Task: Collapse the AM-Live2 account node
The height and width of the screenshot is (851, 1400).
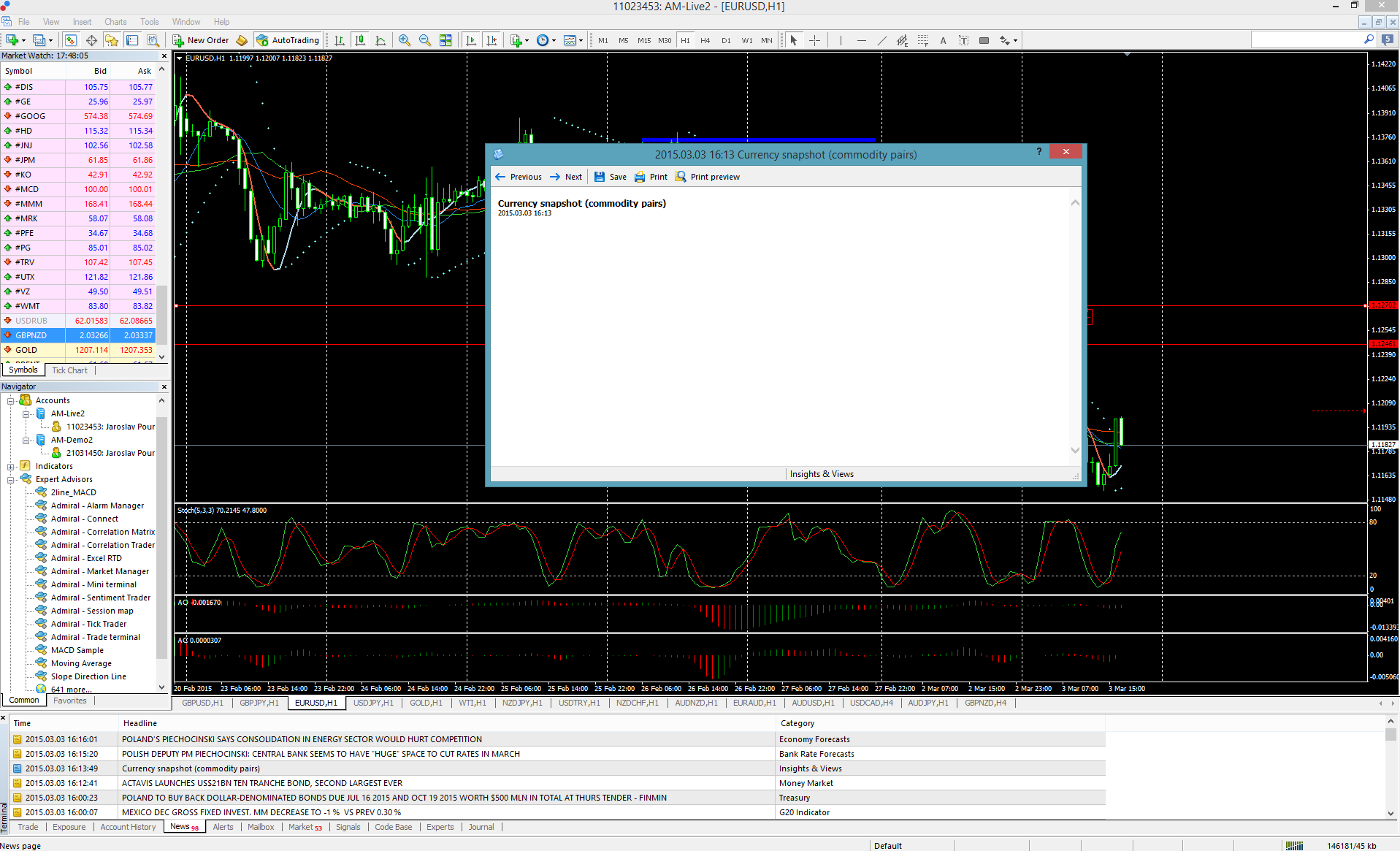Action: 26,413
